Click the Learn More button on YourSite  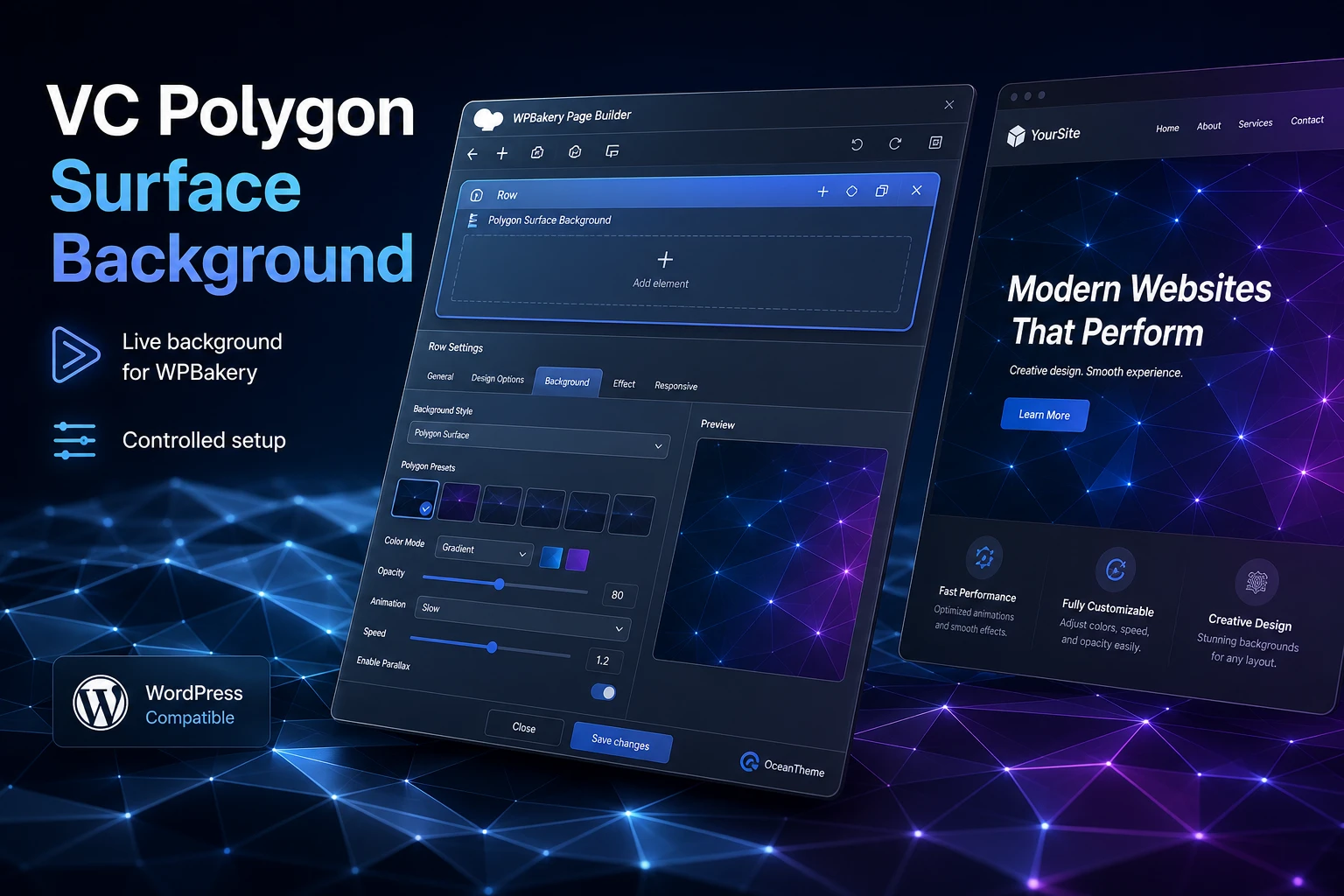pos(1045,415)
